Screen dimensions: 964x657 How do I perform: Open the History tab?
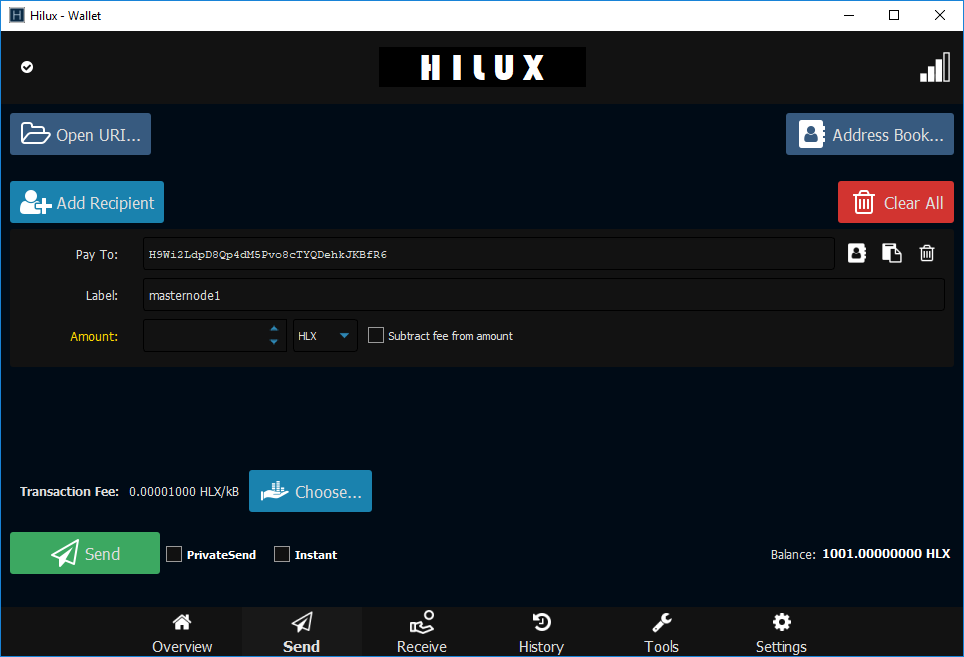click(x=541, y=632)
